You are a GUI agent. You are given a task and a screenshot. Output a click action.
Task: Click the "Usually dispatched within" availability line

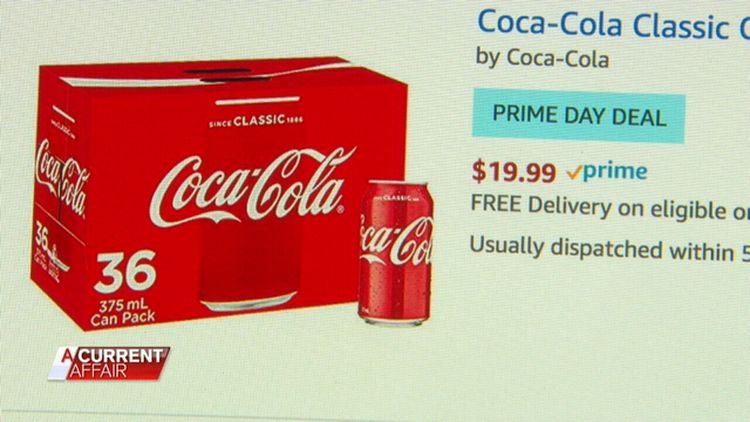click(610, 249)
